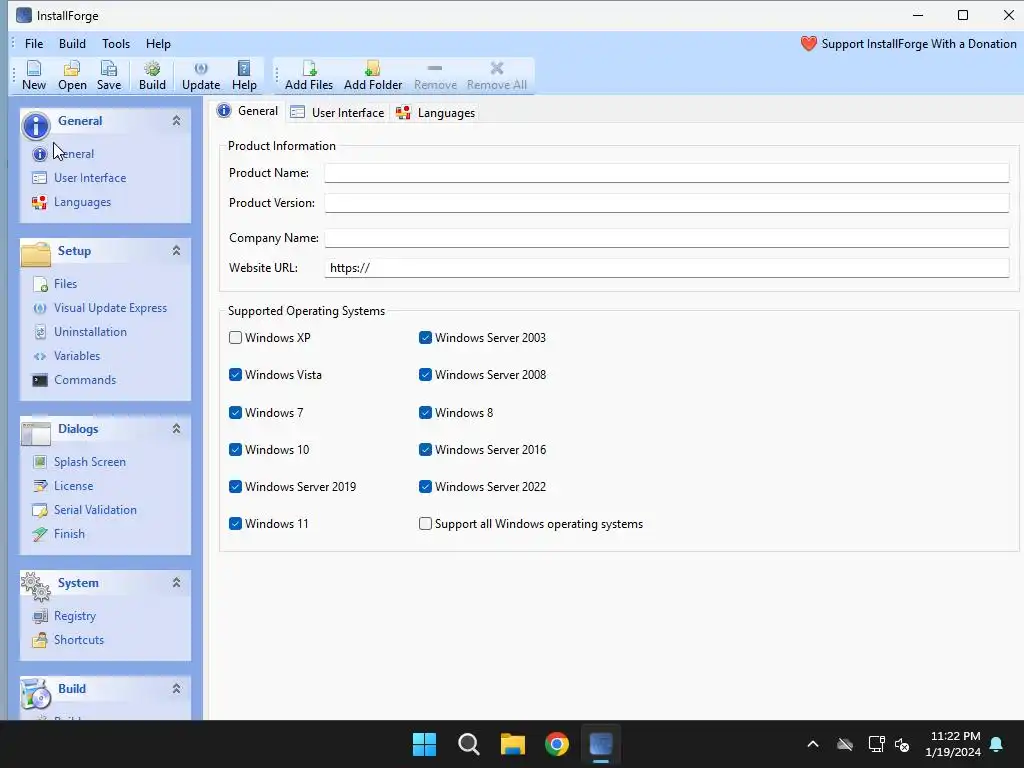Go to the Files setup page
Viewport: 1024px width, 768px height.
55,283
